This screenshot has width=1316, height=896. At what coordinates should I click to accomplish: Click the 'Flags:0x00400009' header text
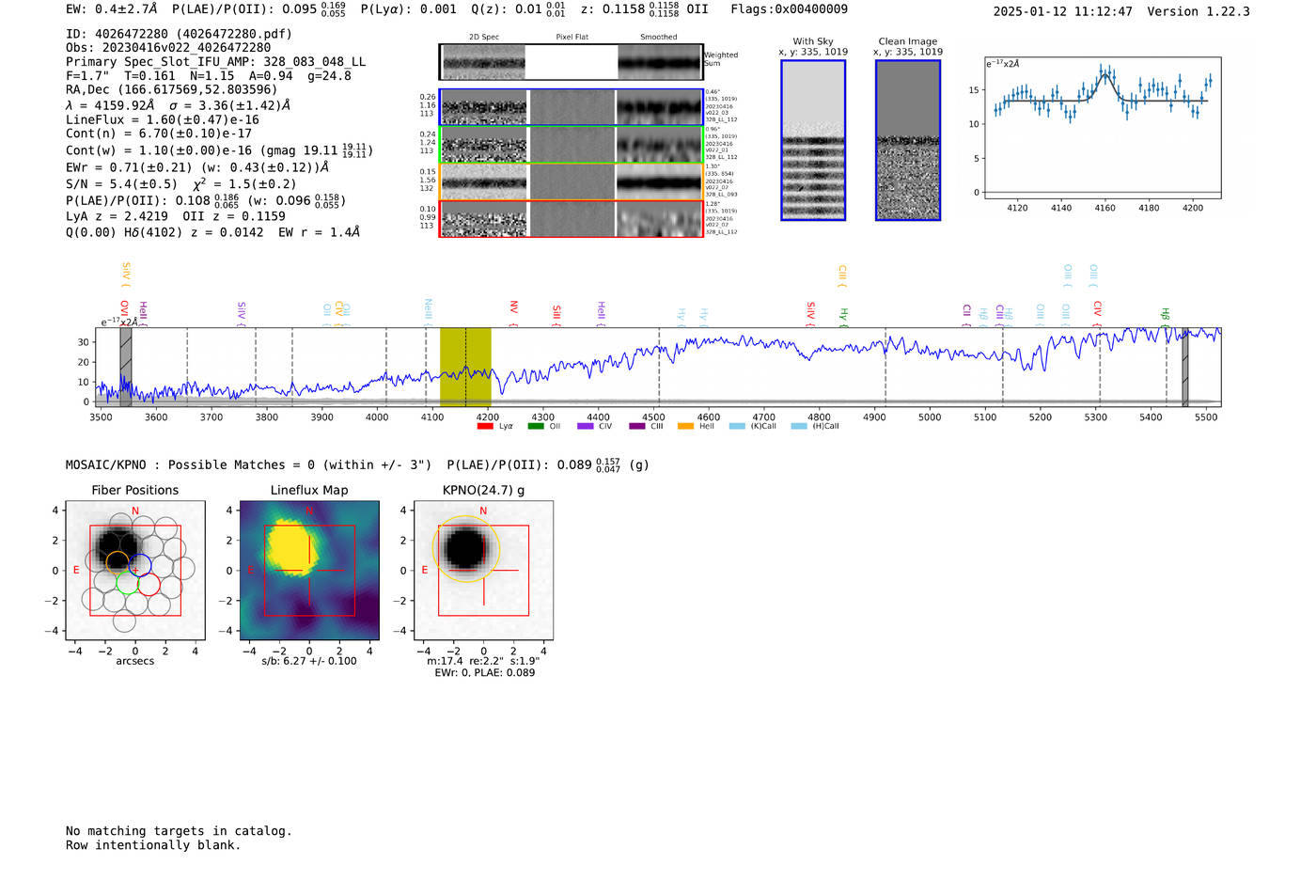[789, 8]
